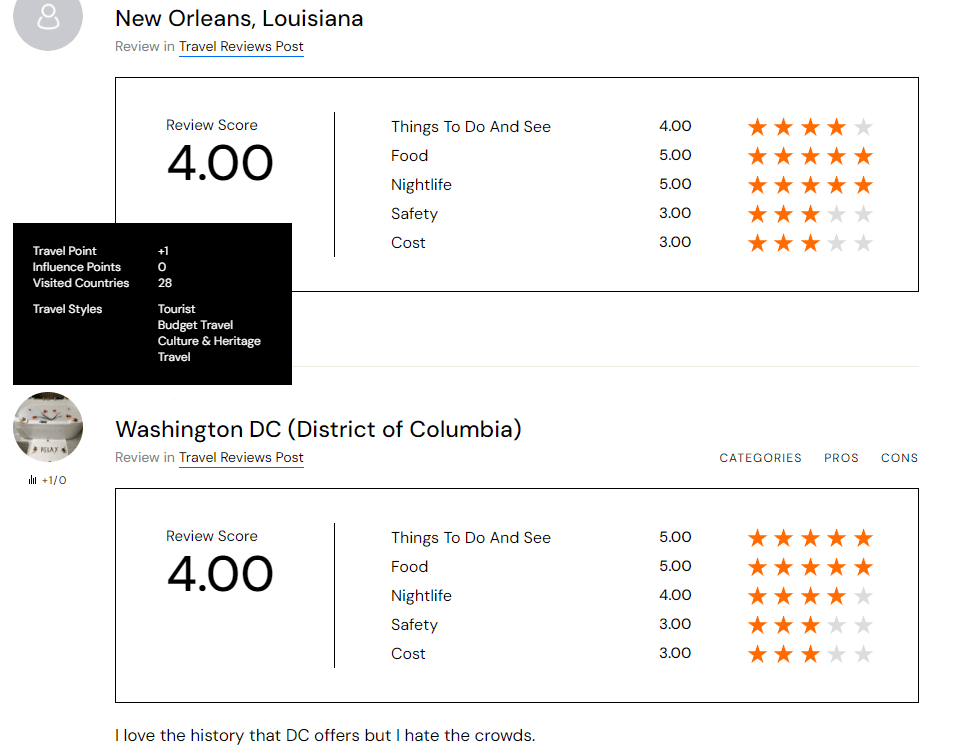
Task: Click fifth gray star in Washington DC Nightlife row
Action: (x=864, y=596)
